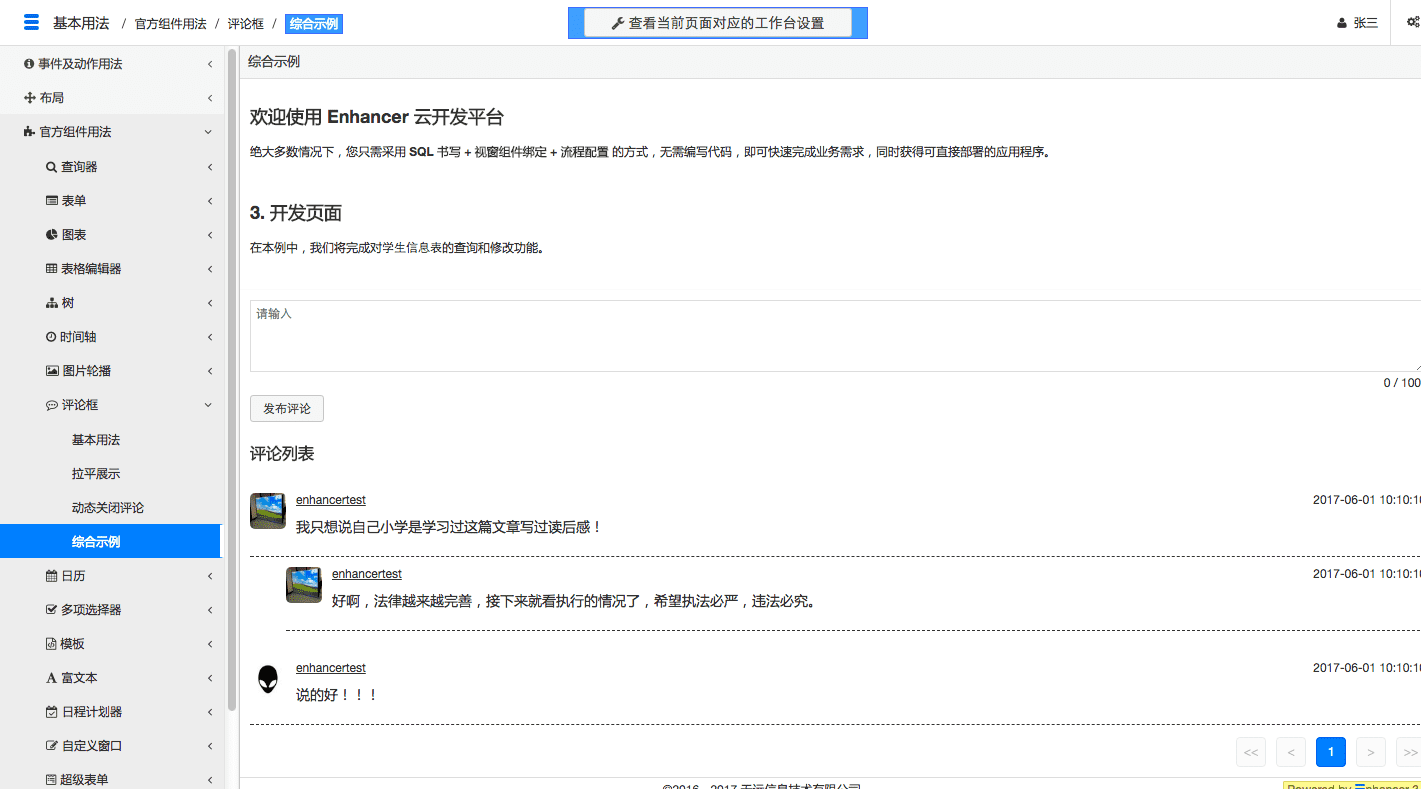Click into the 请输入 comment text area

coord(835,336)
